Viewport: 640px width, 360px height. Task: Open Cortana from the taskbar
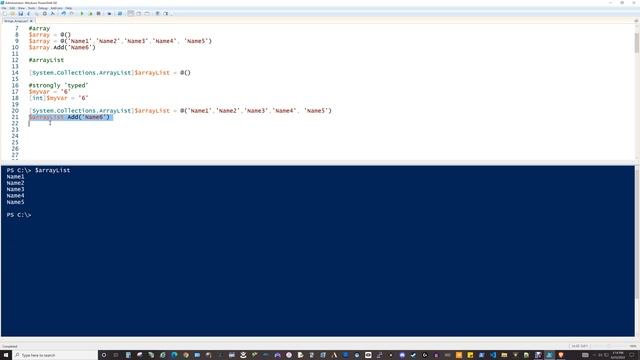point(104,355)
